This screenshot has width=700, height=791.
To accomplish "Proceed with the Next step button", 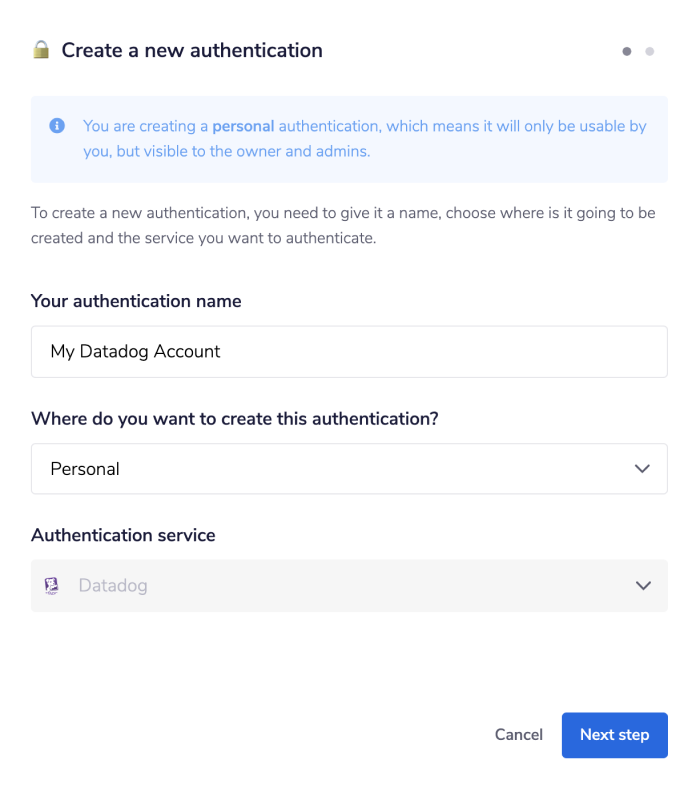I will point(614,735).
